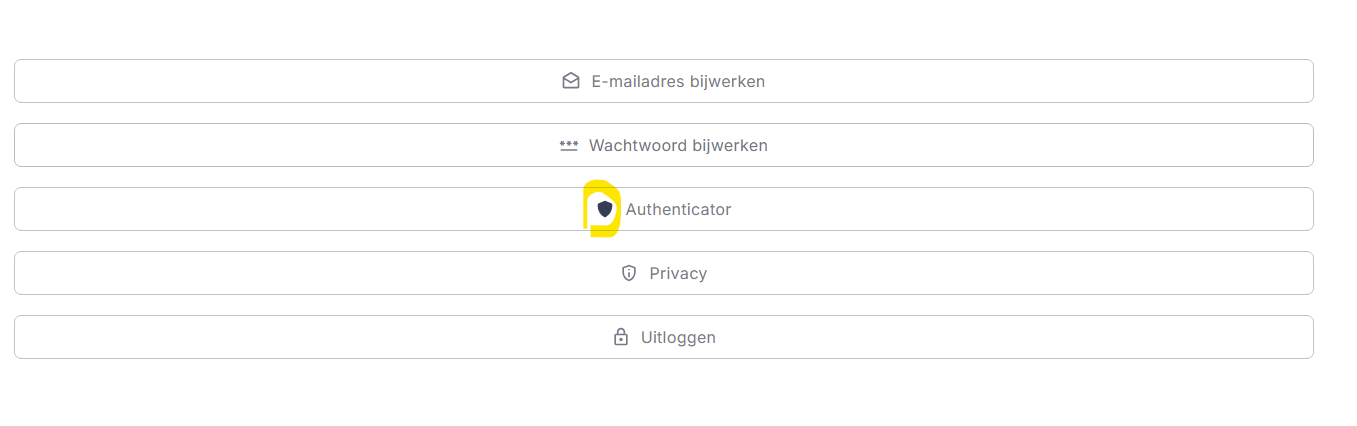Tap the yellow-highlighted shield icon
This screenshot has height=426, width=1357.
point(605,209)
